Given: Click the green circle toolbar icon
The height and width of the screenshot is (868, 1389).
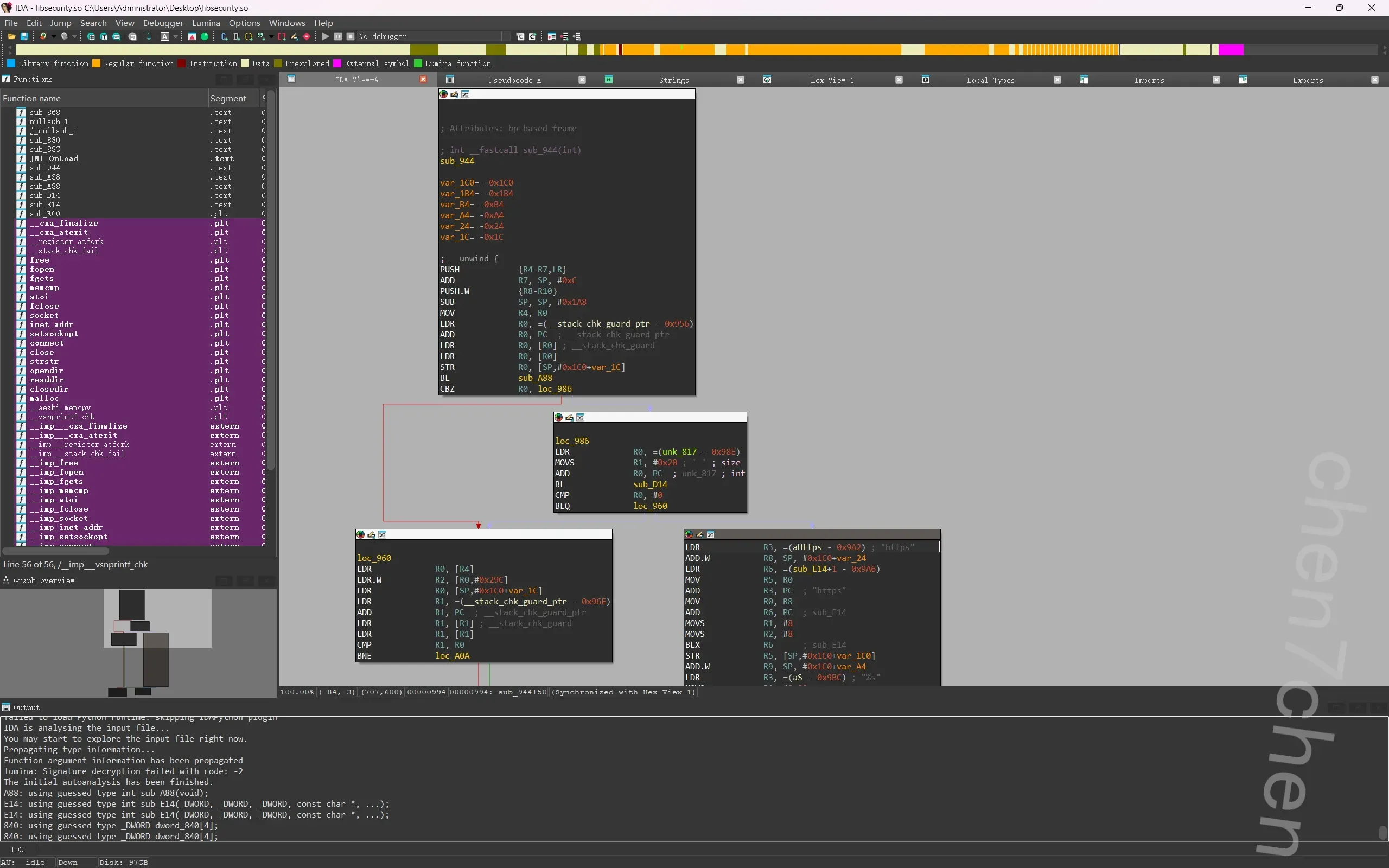Looking at the screenshot, I should click(x=205, y=36).
